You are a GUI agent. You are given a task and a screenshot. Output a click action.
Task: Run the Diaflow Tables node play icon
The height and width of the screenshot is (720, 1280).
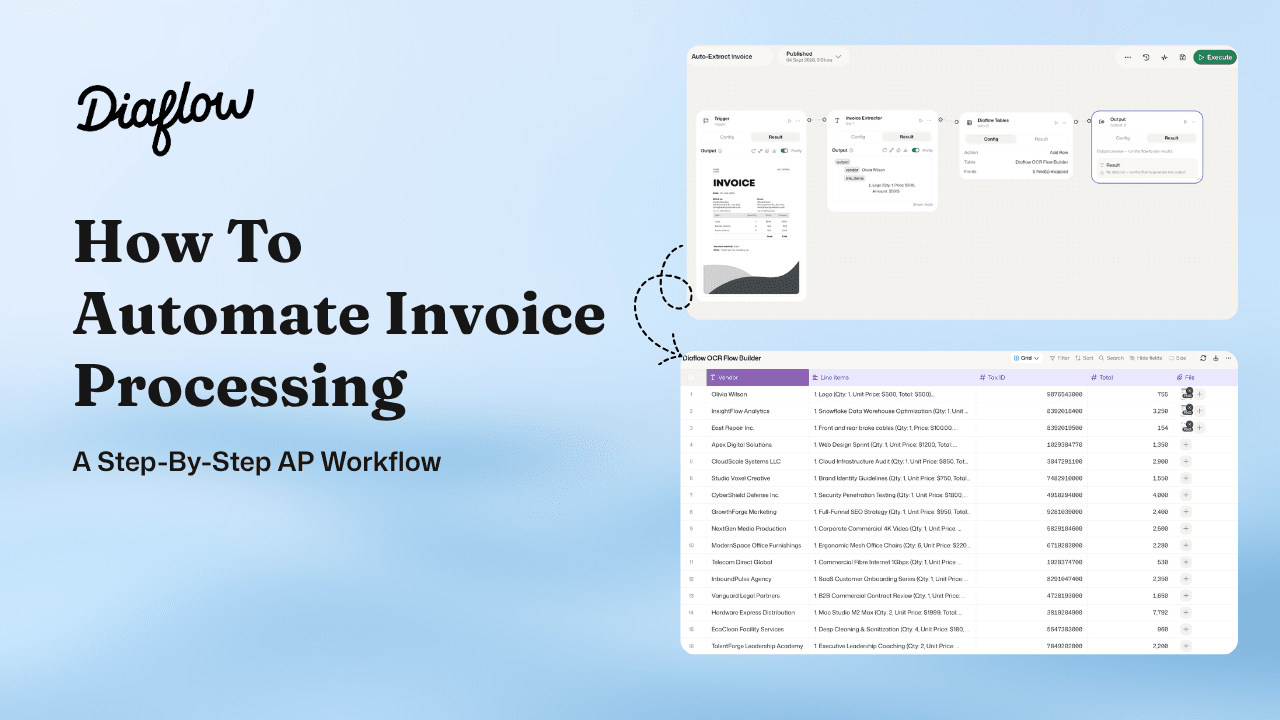tap(1054, 122)
